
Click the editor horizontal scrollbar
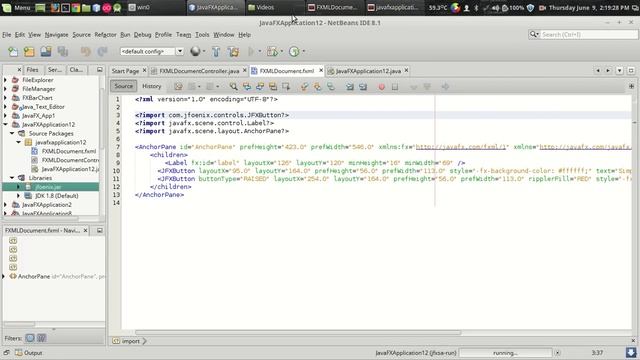298,332
